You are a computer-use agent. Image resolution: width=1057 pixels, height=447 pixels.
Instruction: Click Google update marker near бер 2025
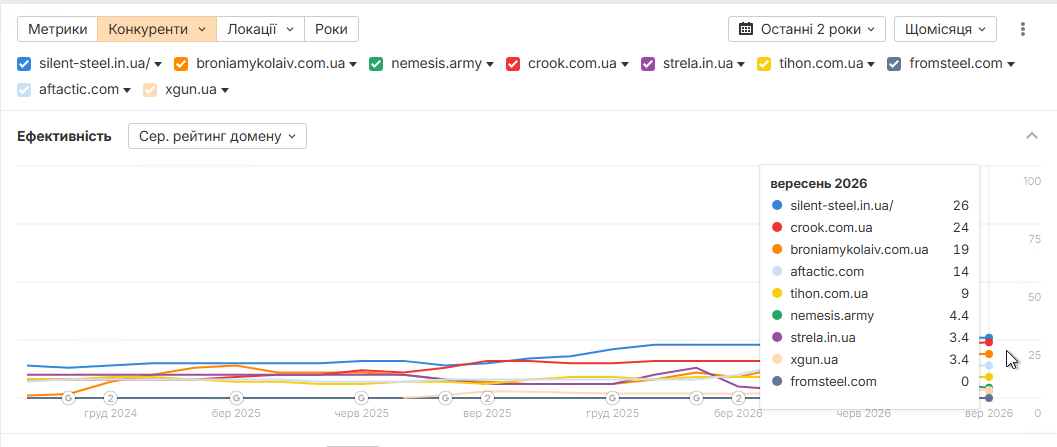[236, 398]
